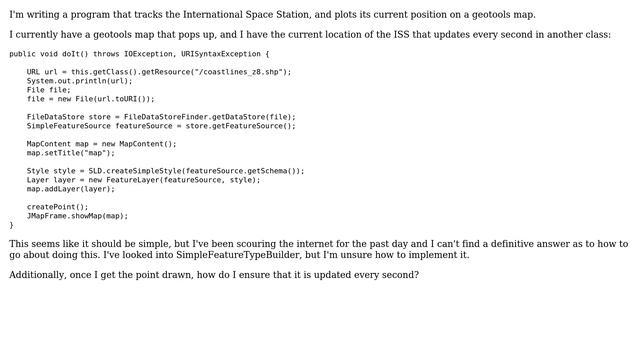The width and height of the screenshot is (640, 360).
Task: Click the closing brace of the doIt method
Action: [11, 225]
